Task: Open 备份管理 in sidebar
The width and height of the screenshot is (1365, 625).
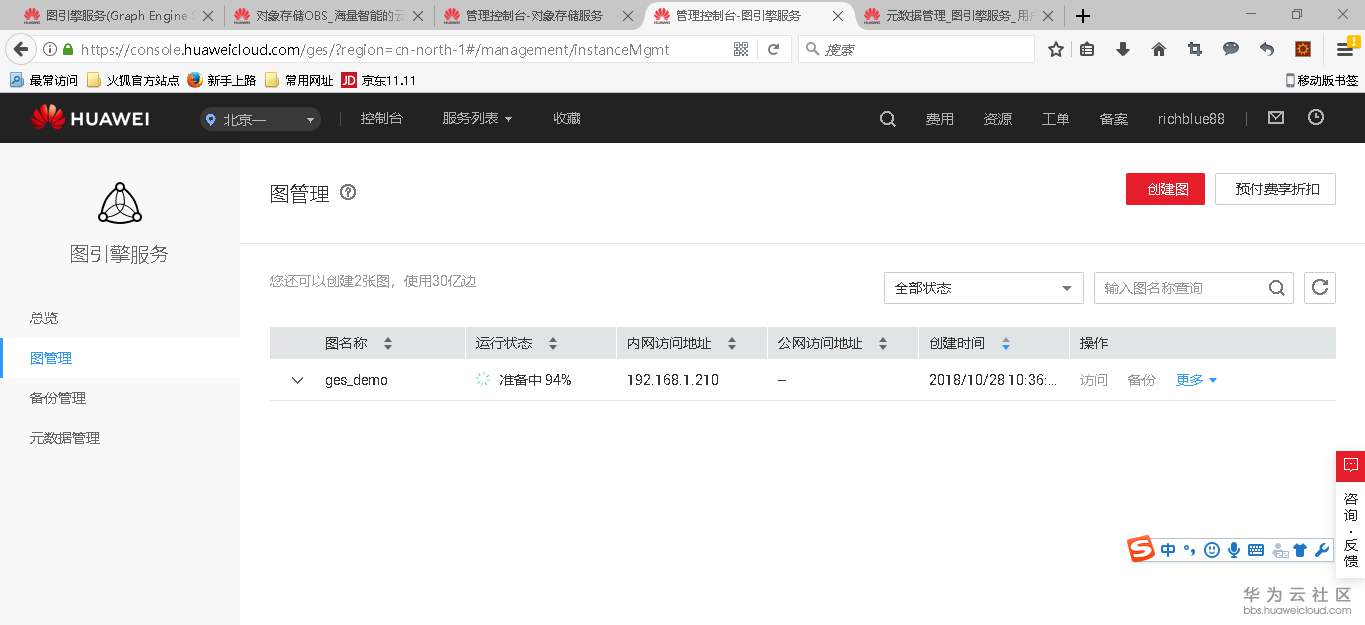Action: (58, 398)
